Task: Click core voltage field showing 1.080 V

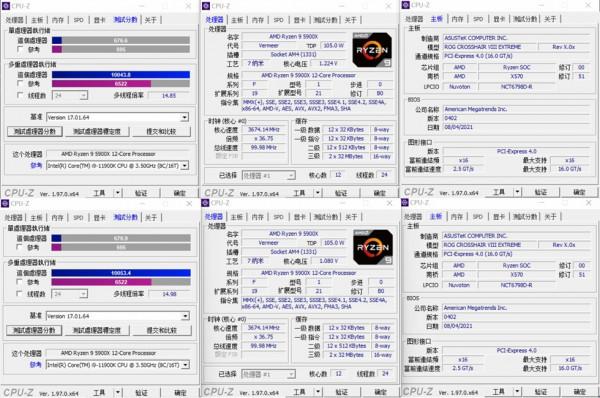Action: (x=329, y=261)
